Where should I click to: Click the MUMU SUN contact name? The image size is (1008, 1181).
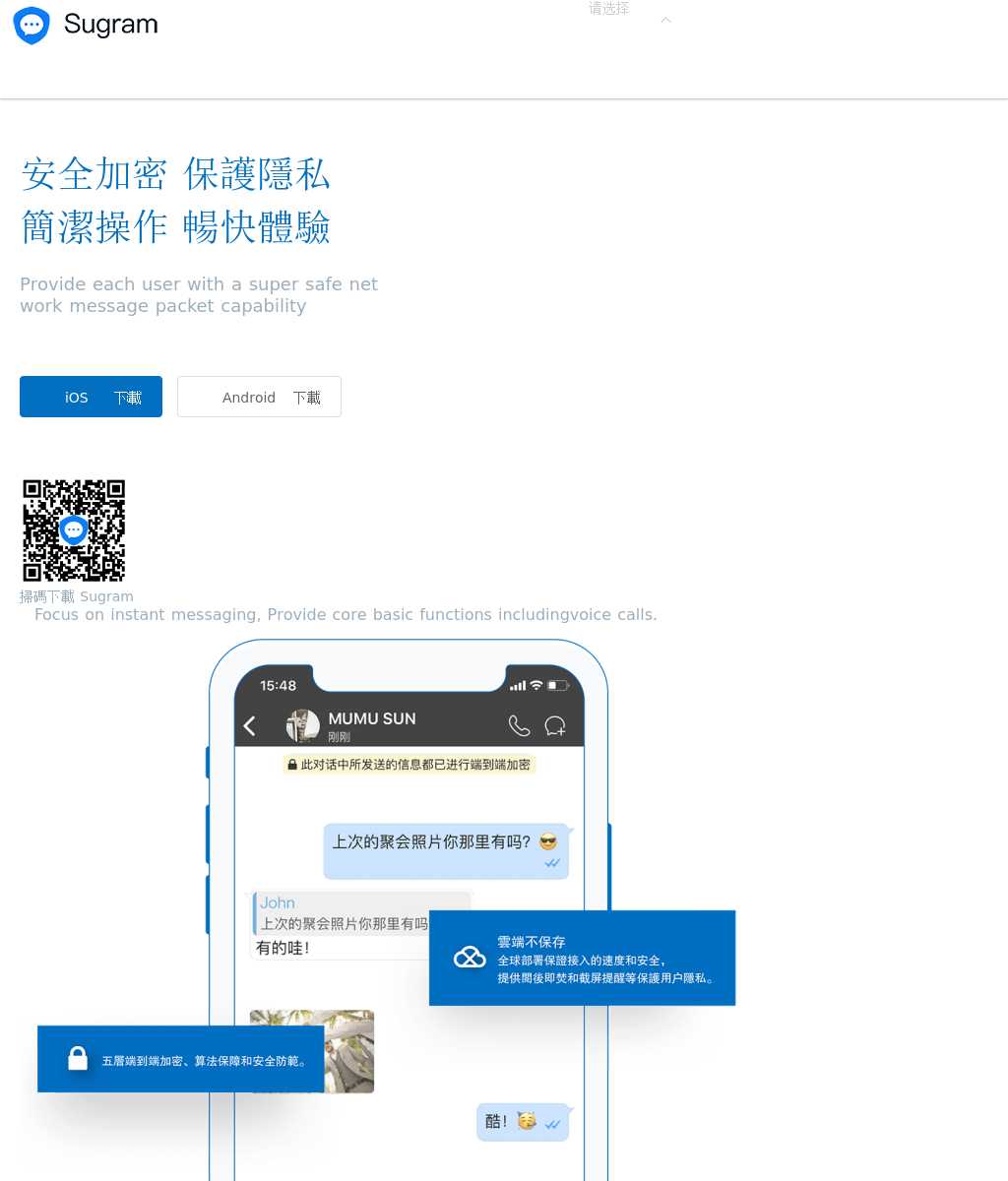pyautogui.click(x=372, y=718)
